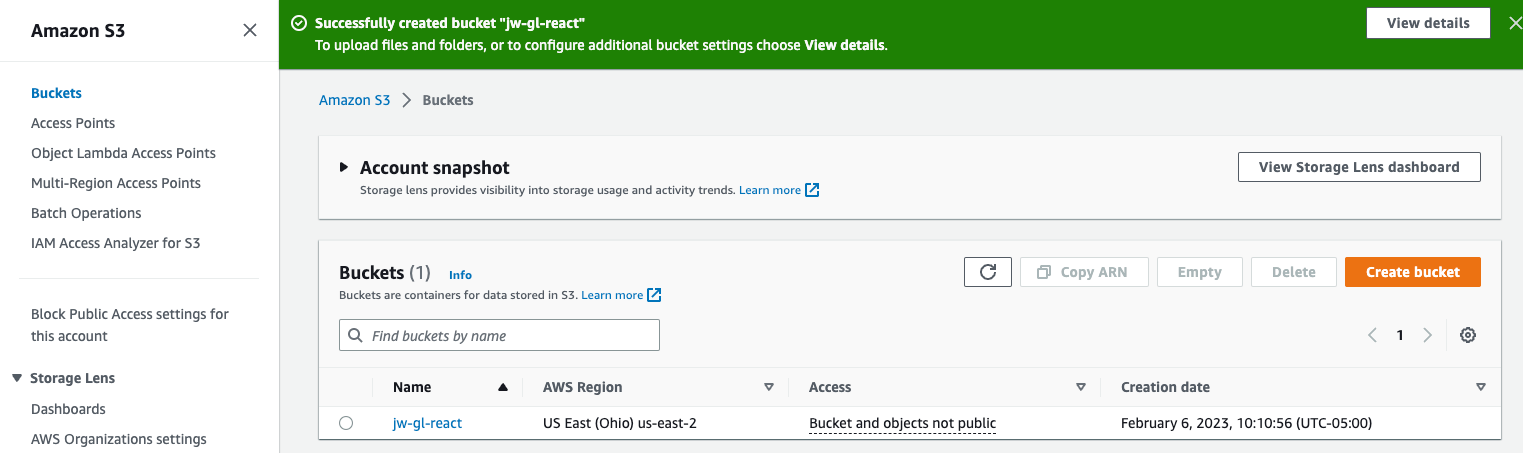Open the jw-gl-react bucket link
Screen dimensions: 1523x453
point(427,423)
